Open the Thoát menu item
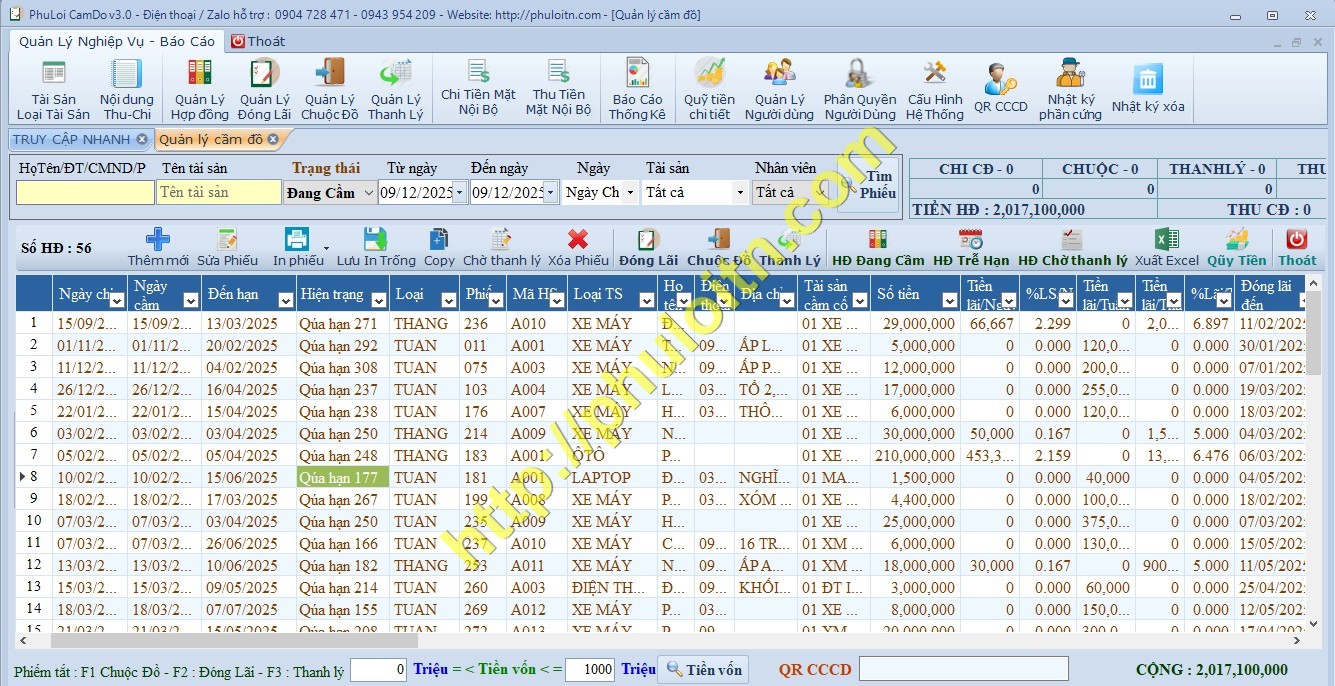 (x=258, y=41)
